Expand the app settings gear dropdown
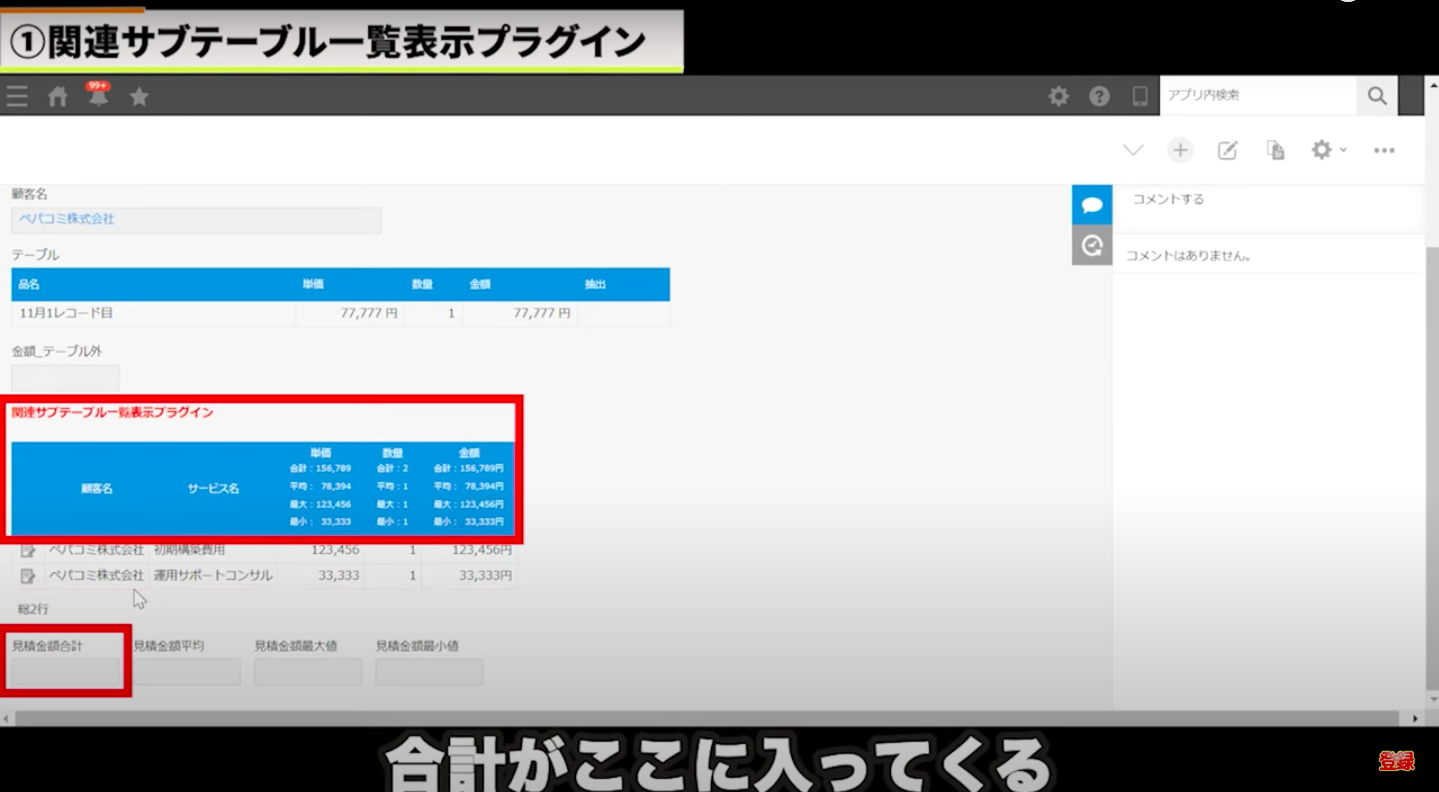The image size is (1439, 792). (1328, 150)
